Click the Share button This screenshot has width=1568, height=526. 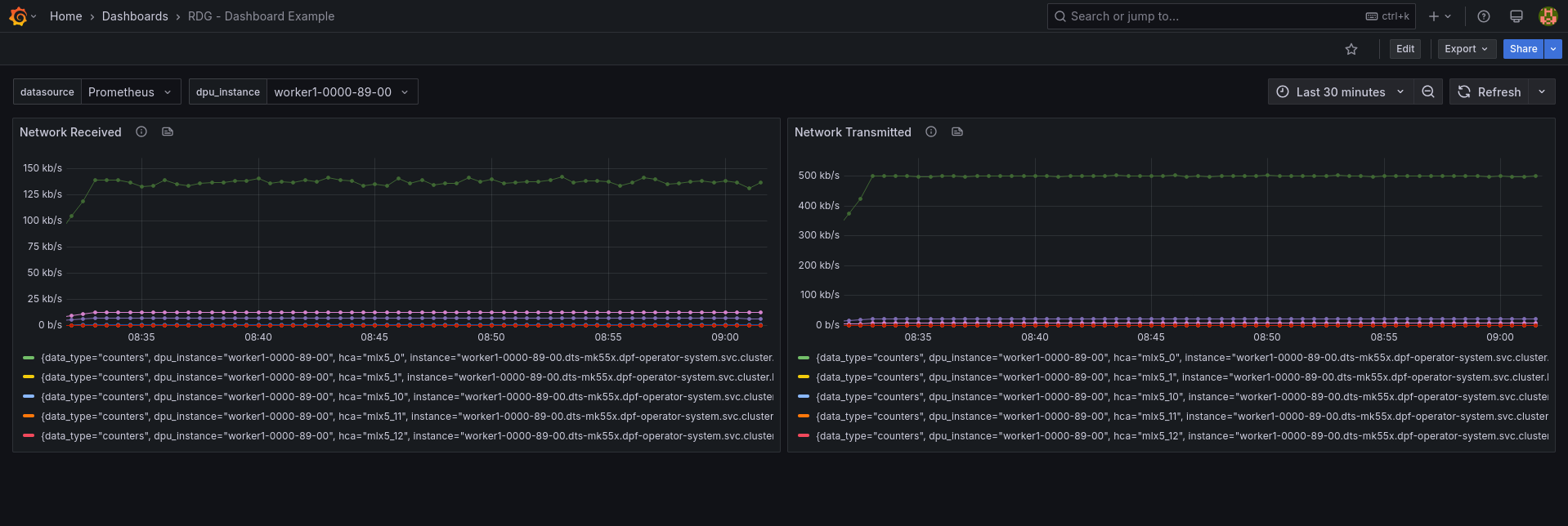click(x=1523, y=49)
